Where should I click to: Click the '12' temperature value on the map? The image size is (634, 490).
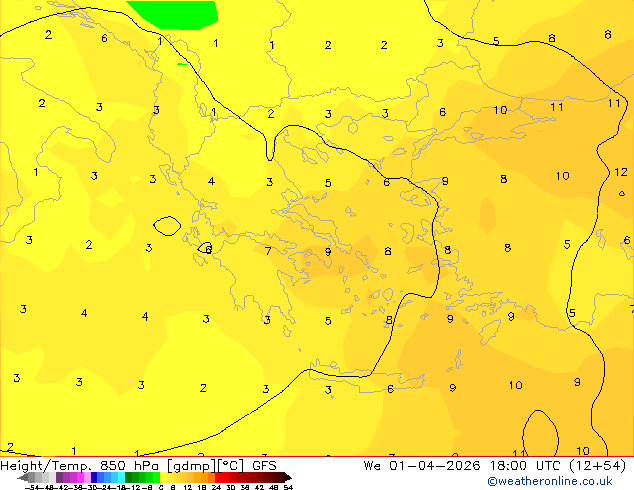(621, 172)
